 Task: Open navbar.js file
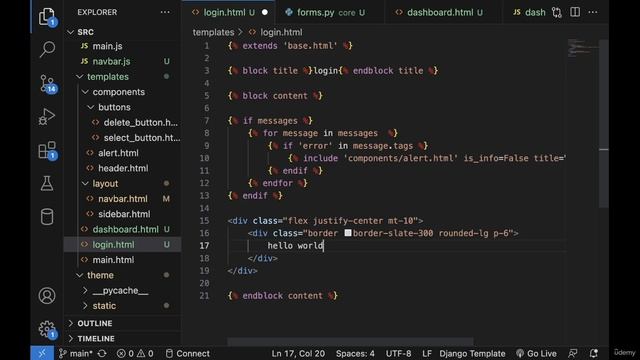point(122,61)
